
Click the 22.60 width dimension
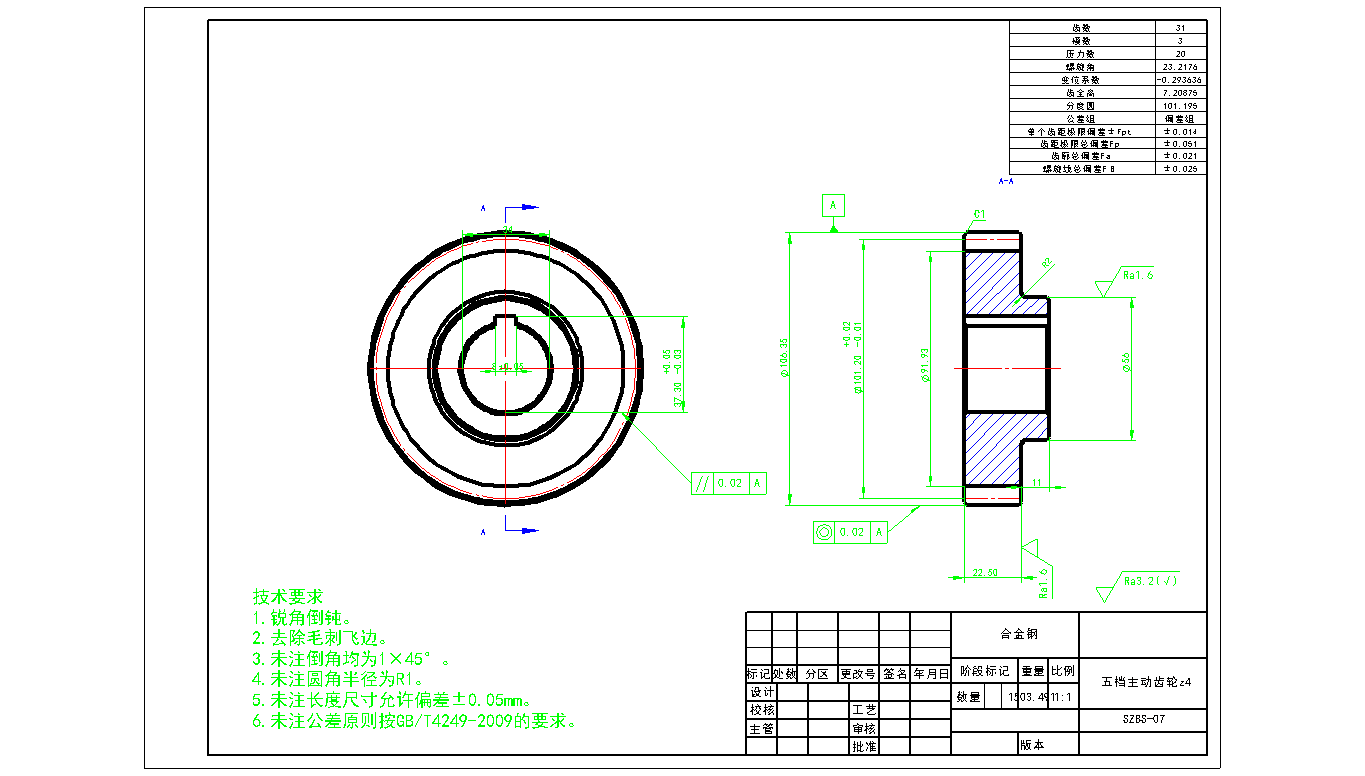(985, 573)
